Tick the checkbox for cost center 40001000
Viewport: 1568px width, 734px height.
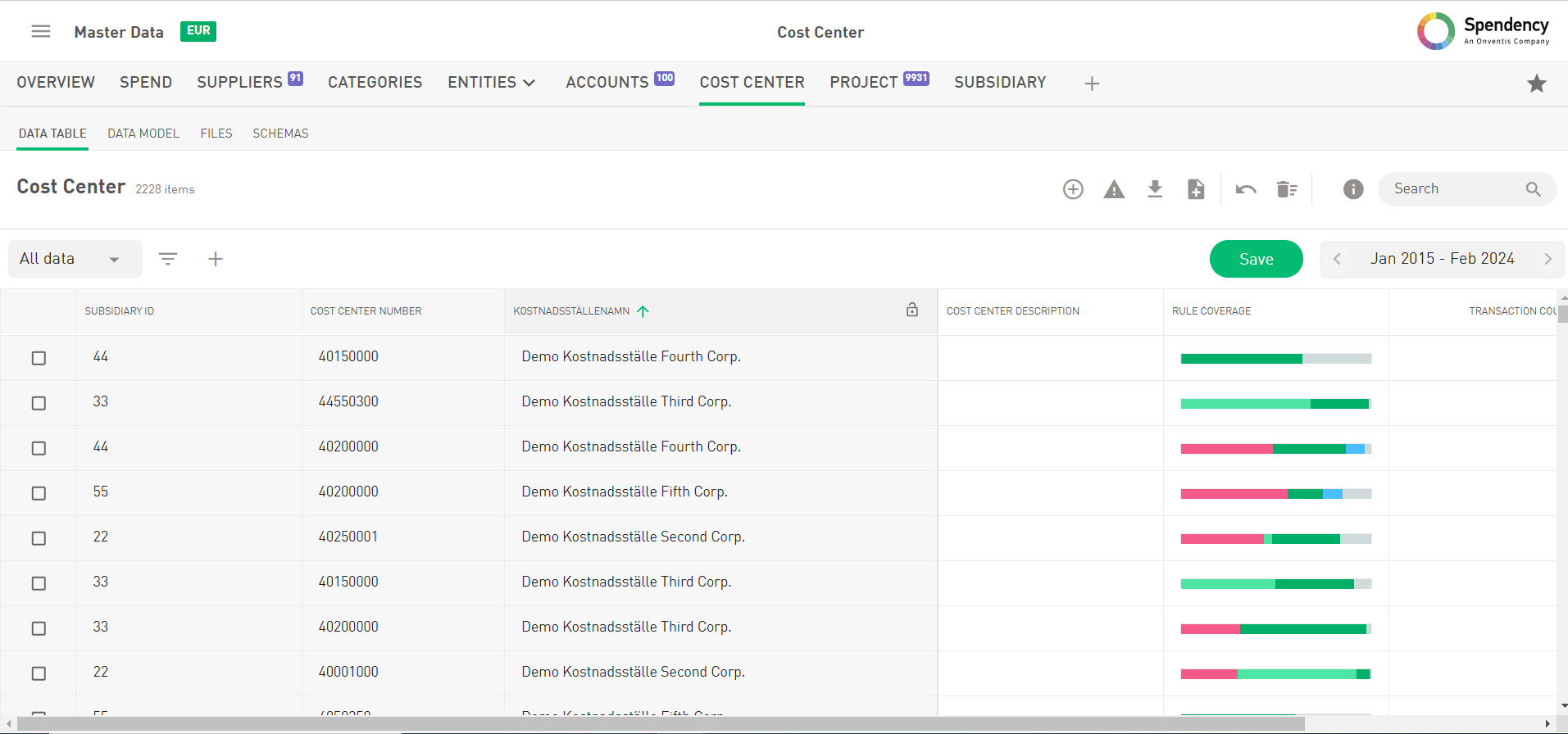point(39,673)
